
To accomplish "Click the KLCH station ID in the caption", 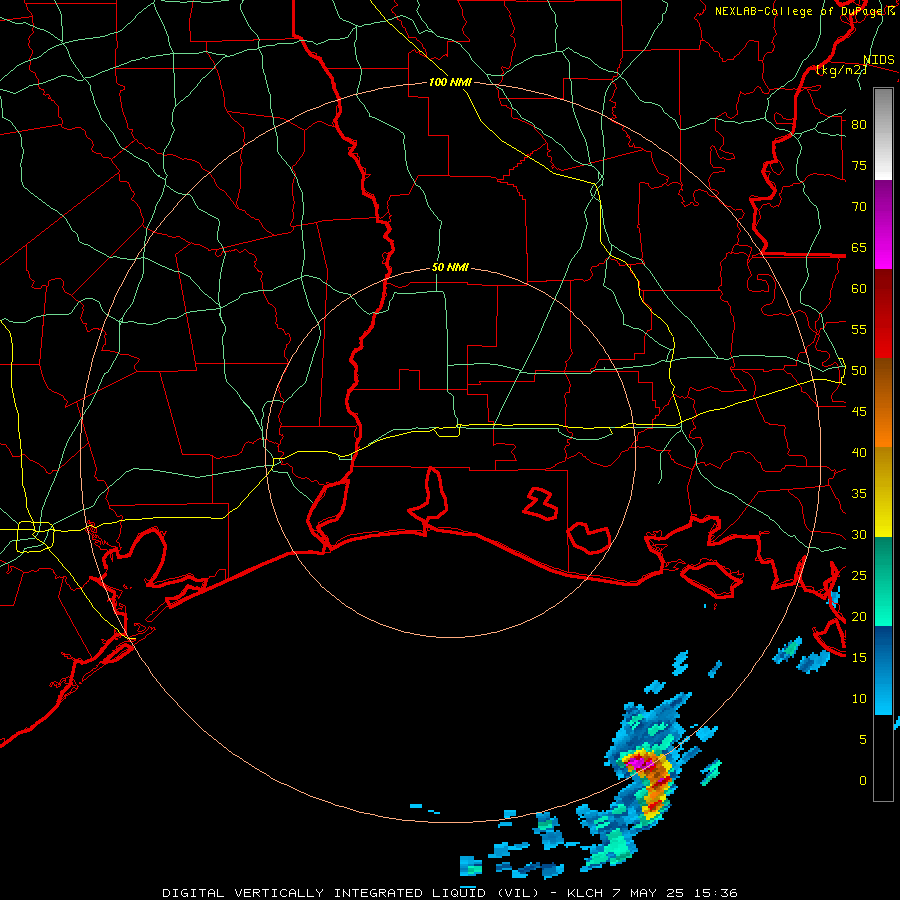I will 585,893.
